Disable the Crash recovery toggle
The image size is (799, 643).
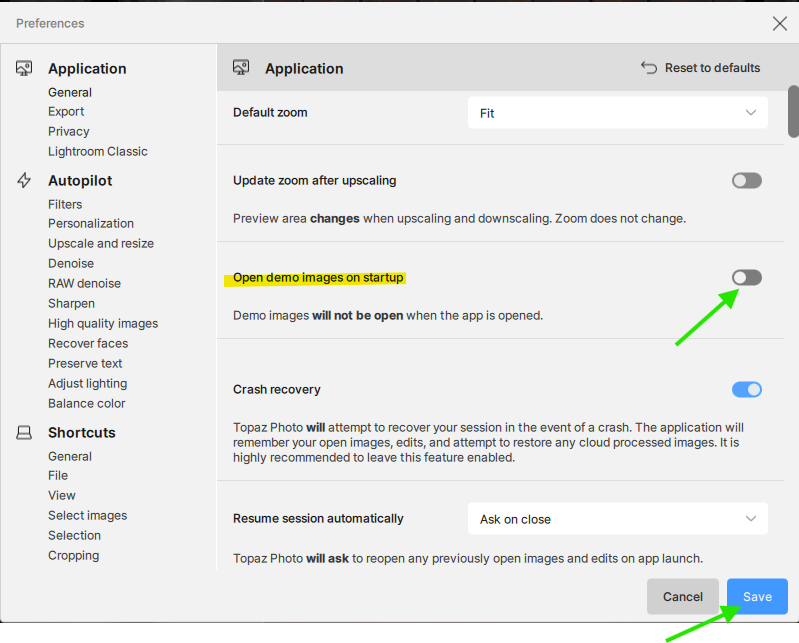746,389
